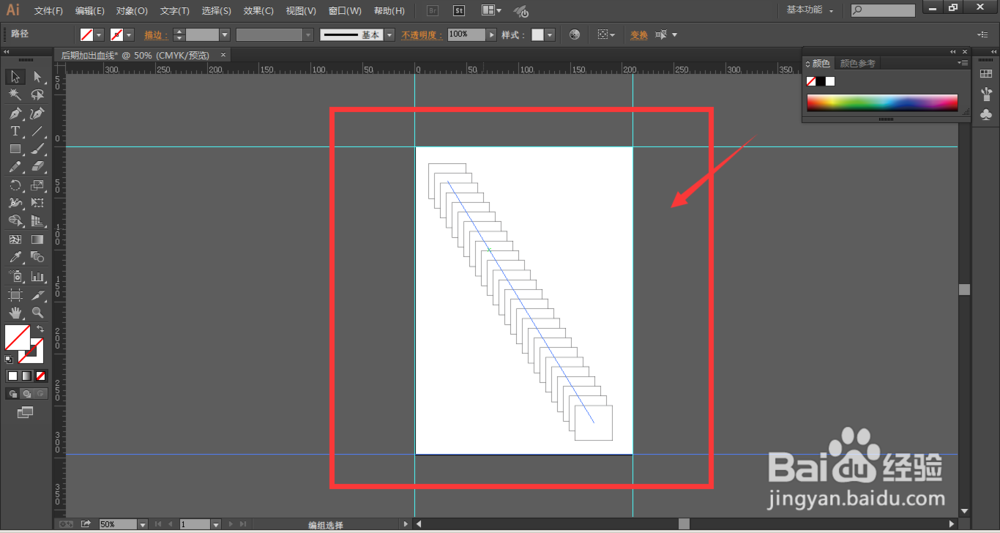Click the Bridge (Br) icon
Screen dimensions: 1000x533
click(432, 11)
